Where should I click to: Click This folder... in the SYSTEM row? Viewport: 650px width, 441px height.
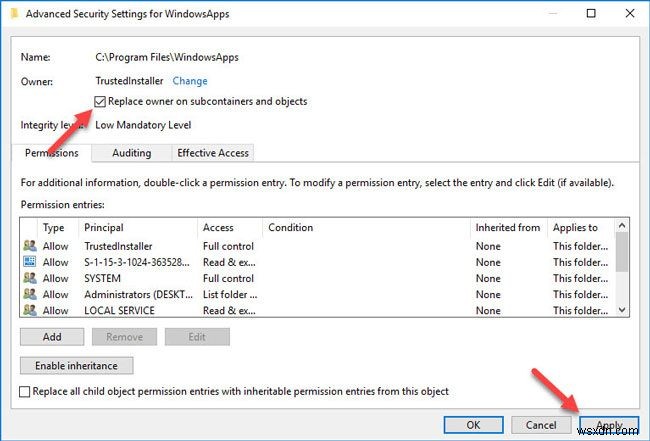[x=580, y=279]
